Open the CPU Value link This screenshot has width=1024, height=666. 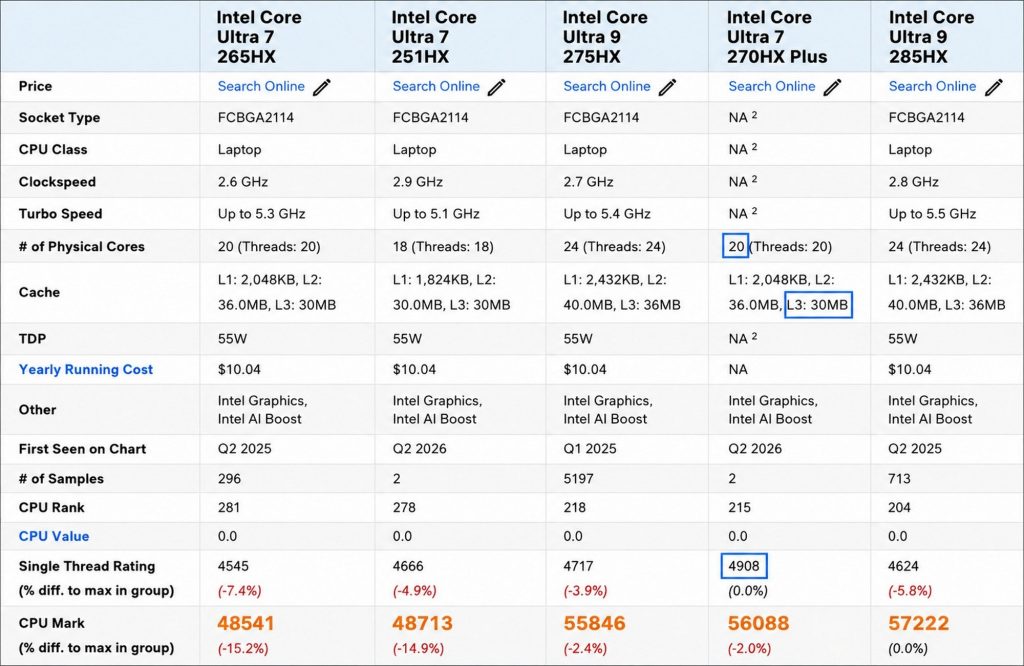[x=54, y=536]
